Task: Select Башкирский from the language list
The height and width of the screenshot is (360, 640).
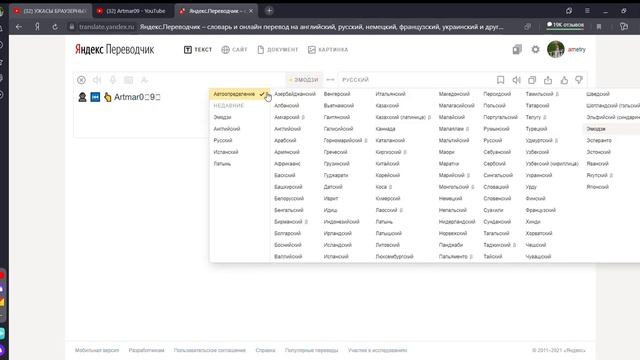Action: click(288, 187)
